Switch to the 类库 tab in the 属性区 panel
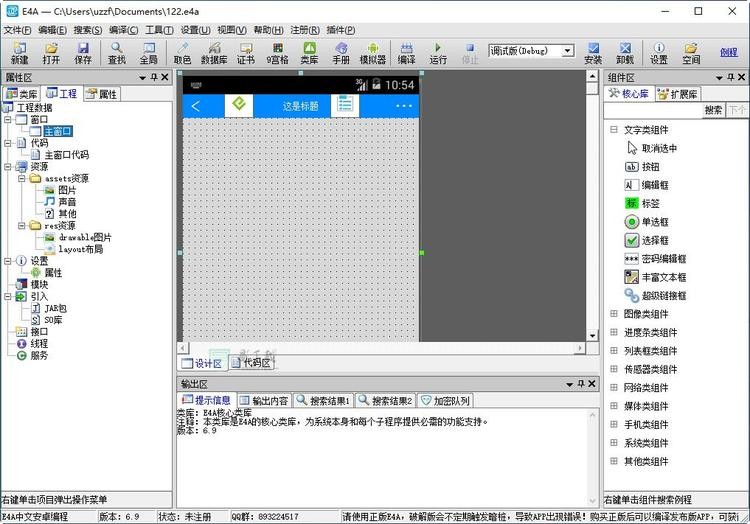750x524 pixels. (x=22, y=94)
